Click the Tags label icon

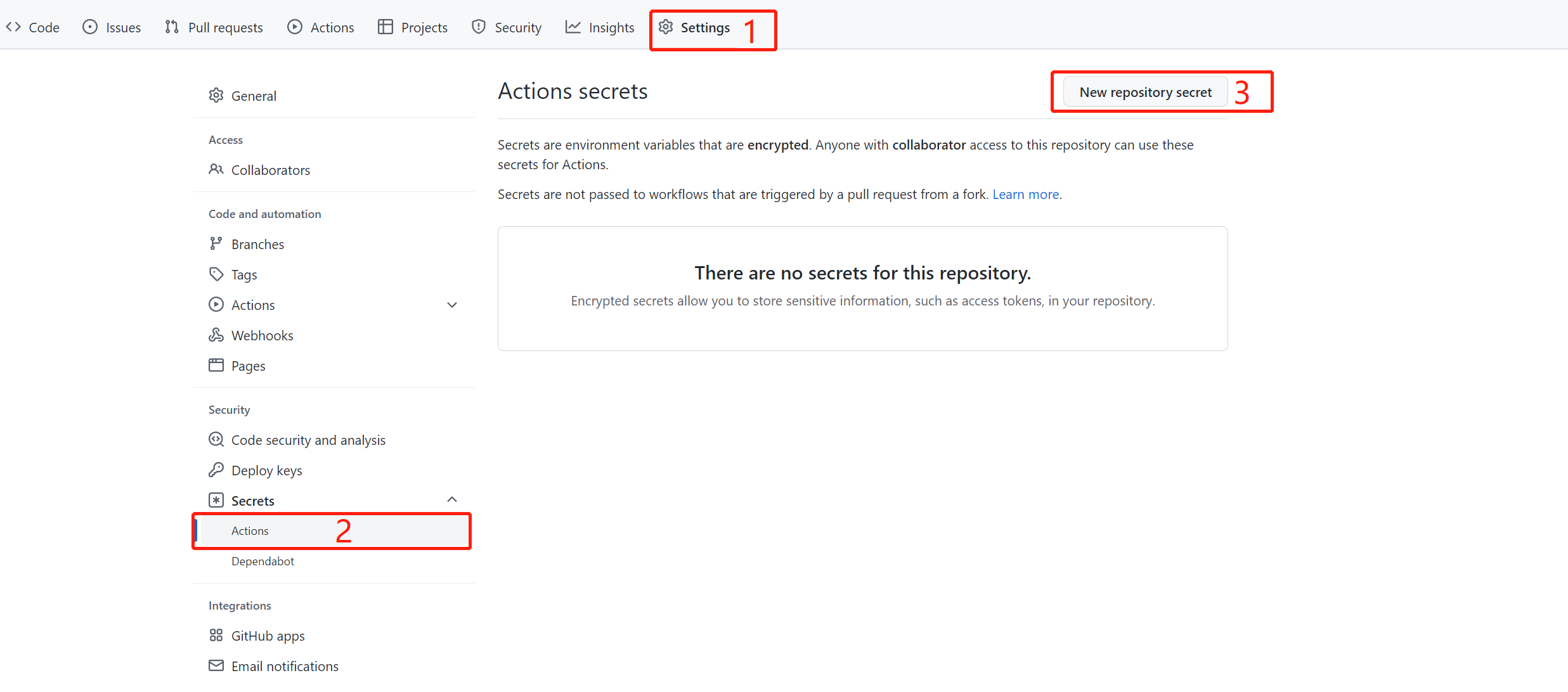(x=216, y=274)
